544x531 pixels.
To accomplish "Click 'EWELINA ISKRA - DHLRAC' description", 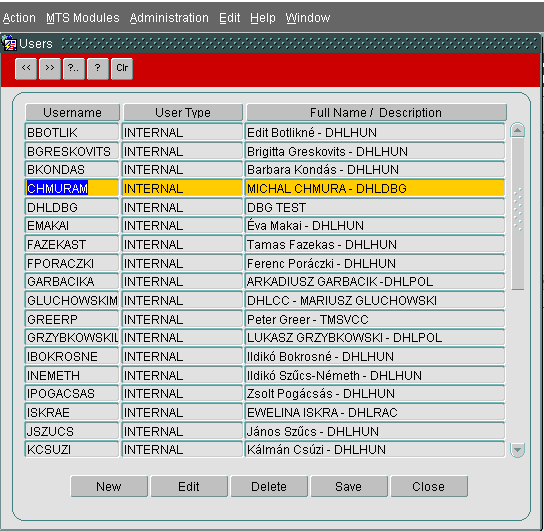I will tap(375, 412).
